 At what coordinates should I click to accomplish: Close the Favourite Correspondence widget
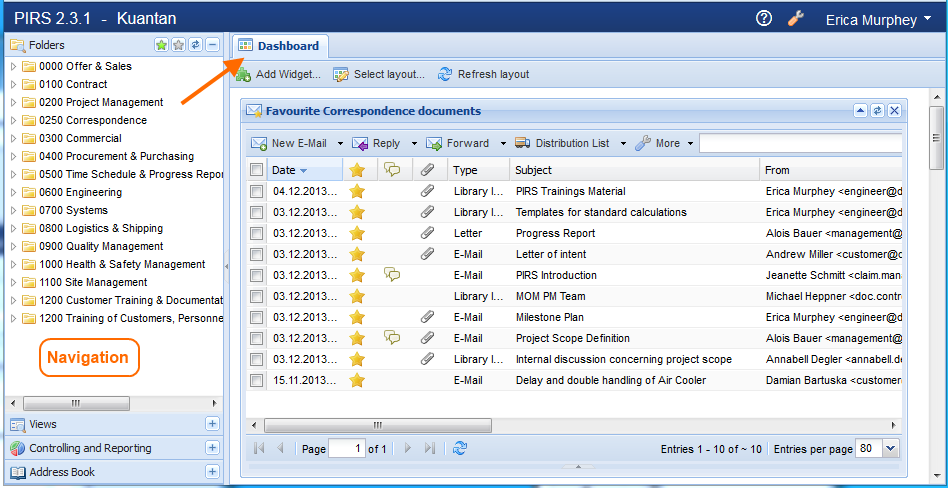pyautogui.click(x=894, y=111)
